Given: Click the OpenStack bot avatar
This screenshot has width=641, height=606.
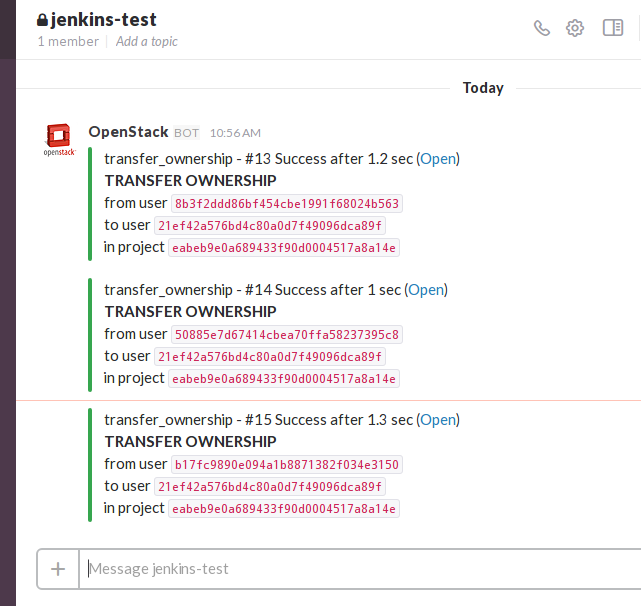Looking at the screenshot, I should 59,140.
